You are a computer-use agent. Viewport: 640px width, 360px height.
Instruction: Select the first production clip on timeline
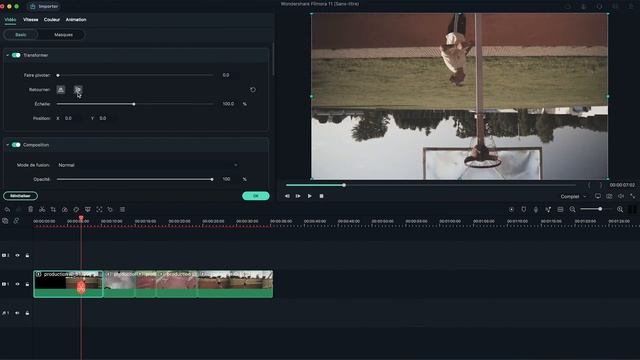click(68, 284)
